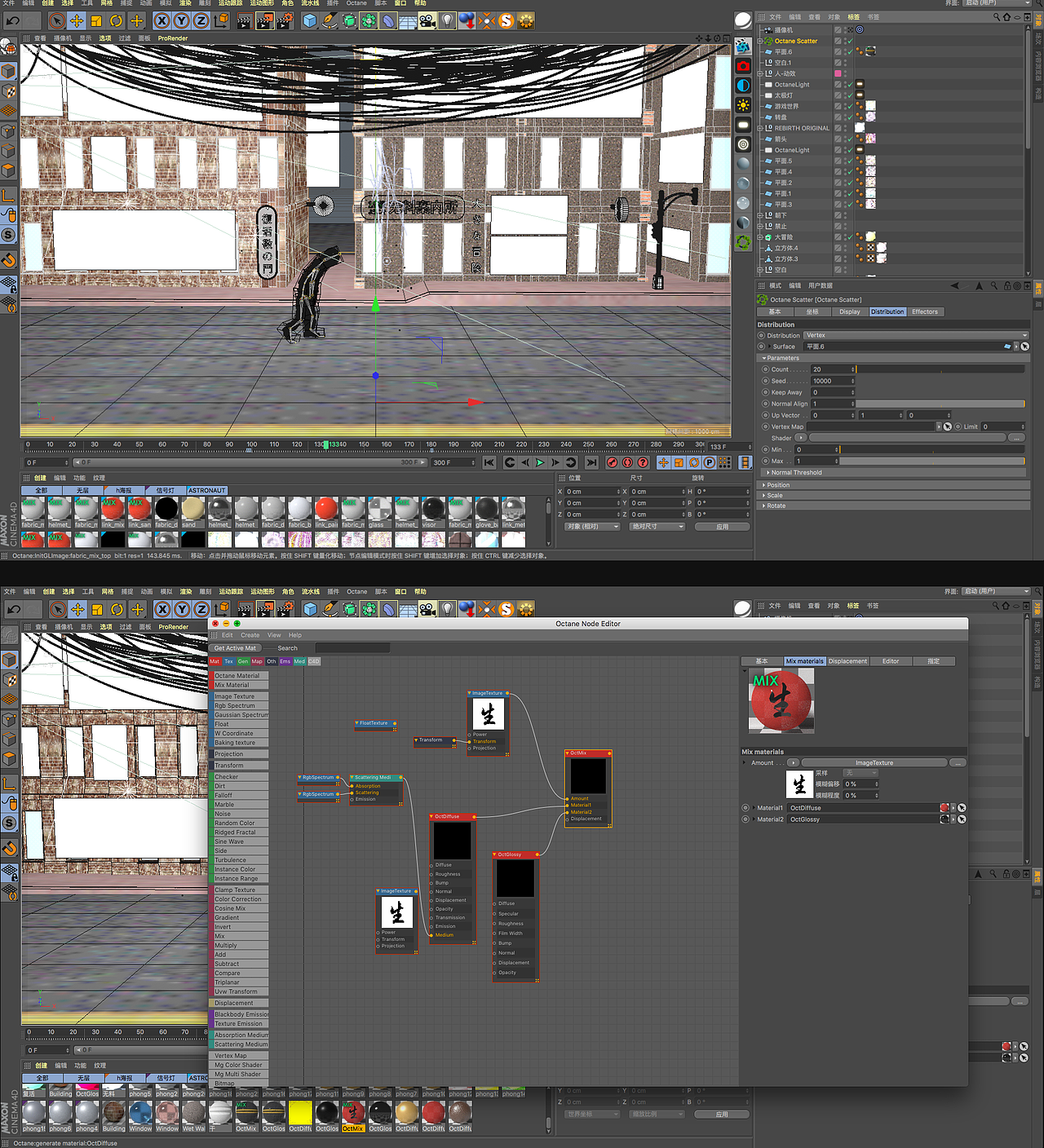This screenshot has width=1044, height=1148.
Task: Click the tag thumbnail on REBIRTH ORIGINAL row
Action: (860, 128)
